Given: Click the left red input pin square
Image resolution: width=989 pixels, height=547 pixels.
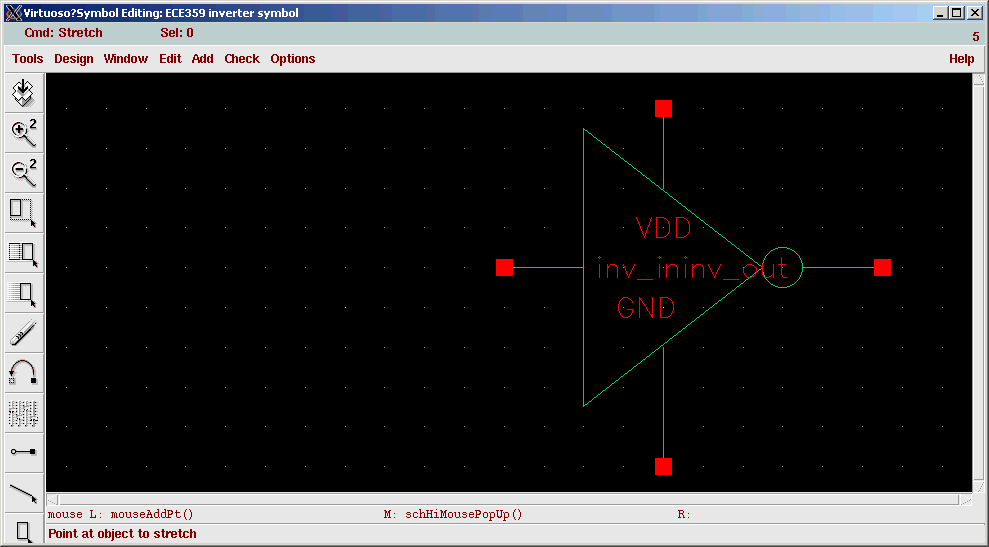Looking at the screenshot, I should [505, 268].
